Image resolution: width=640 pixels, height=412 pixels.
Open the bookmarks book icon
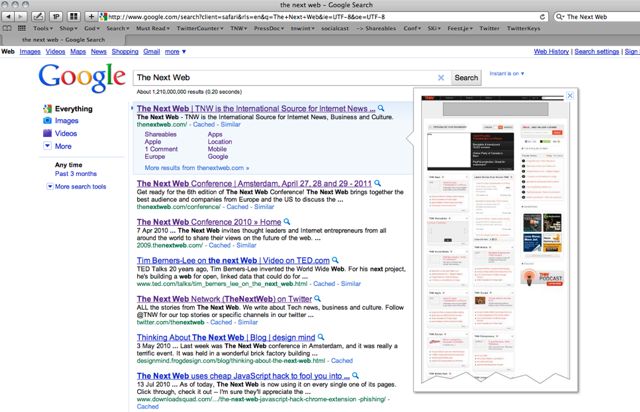(7, 28)
